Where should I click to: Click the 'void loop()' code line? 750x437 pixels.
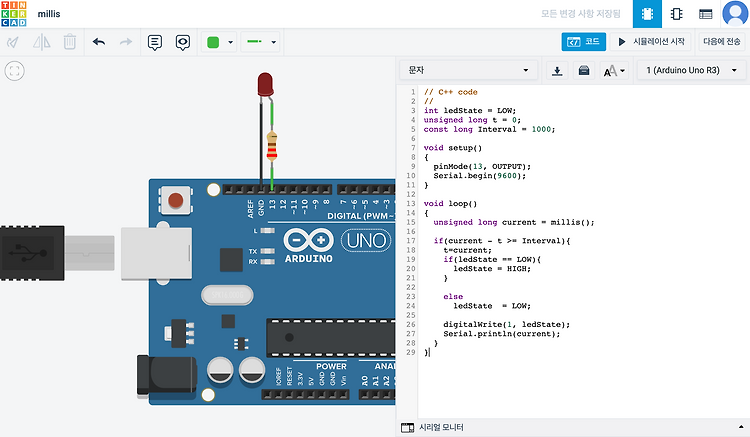pos(450,204)
